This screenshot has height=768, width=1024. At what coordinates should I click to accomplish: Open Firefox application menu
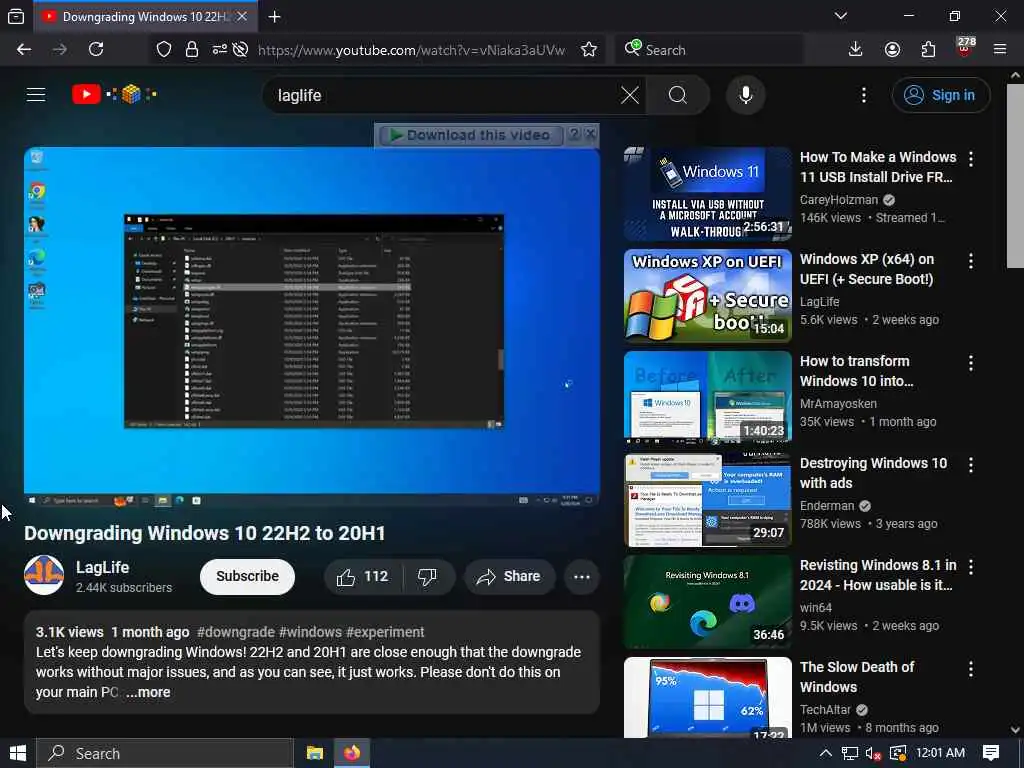pyautogui.click(x=1000, y=50)
